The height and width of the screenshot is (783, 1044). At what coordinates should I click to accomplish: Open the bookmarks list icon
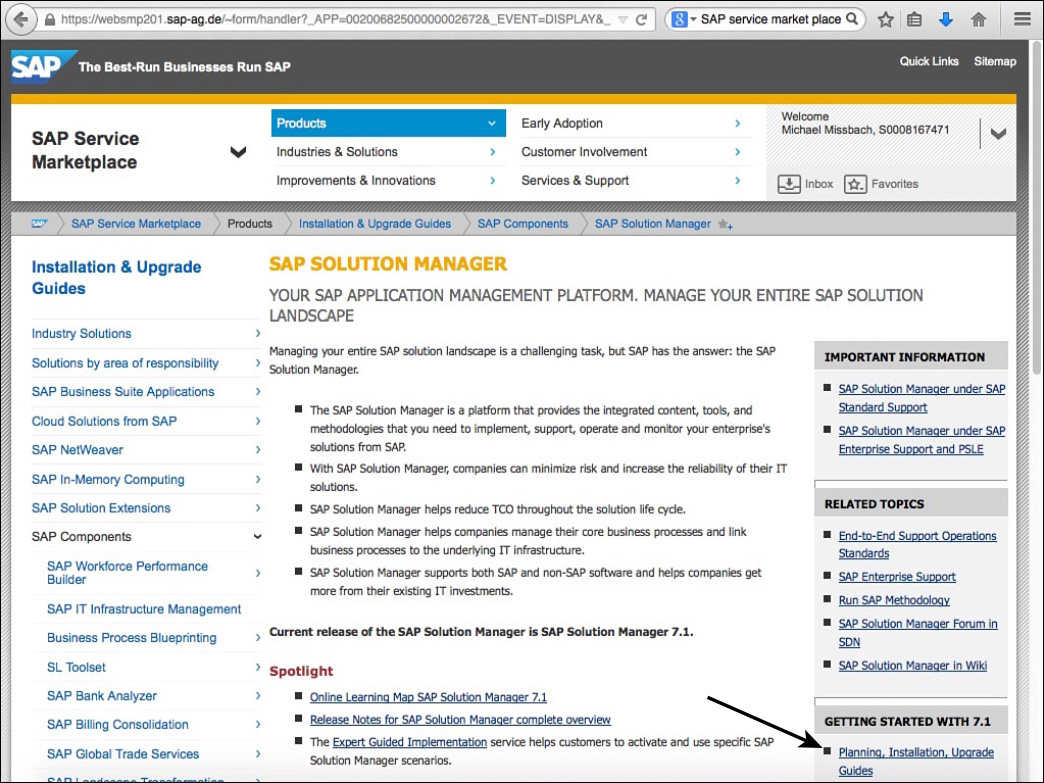(915, 20)
